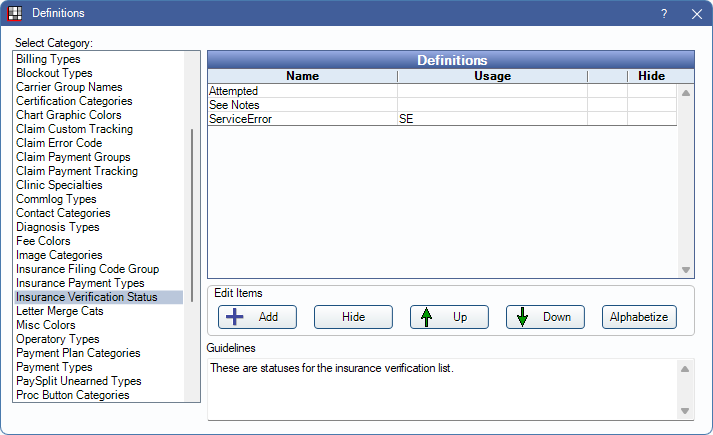Image resolution: width=713 pixels, height=435 pixels.
Task: Open Letter Merge Cats category
Action: tap(60, 311)
